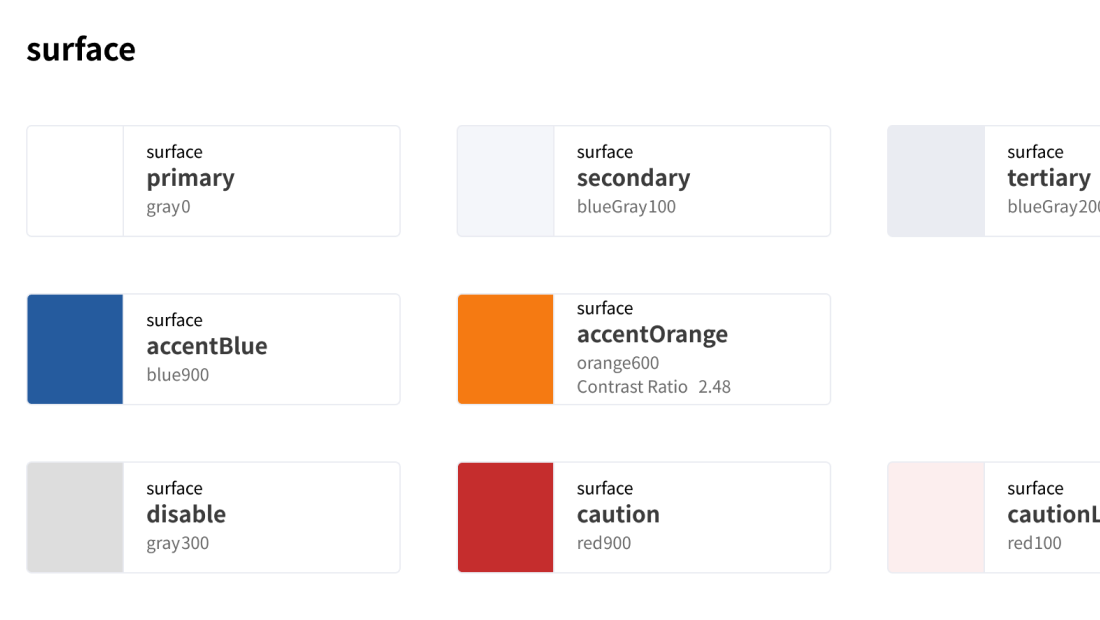
Task: Click the white primary surface swatch
Action: click(x=75, y=181)
